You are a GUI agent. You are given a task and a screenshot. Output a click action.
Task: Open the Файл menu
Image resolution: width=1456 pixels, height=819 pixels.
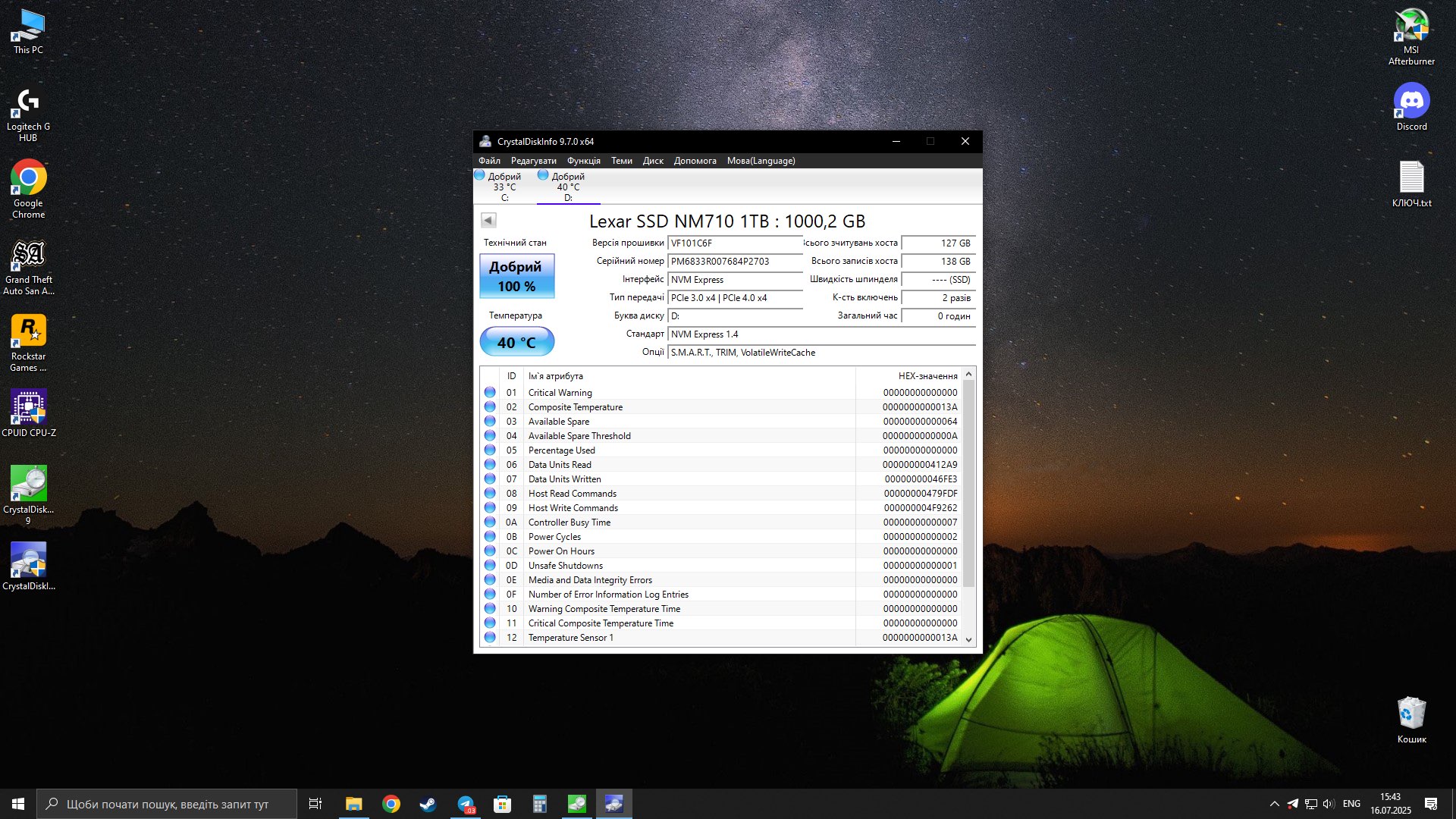489,161
